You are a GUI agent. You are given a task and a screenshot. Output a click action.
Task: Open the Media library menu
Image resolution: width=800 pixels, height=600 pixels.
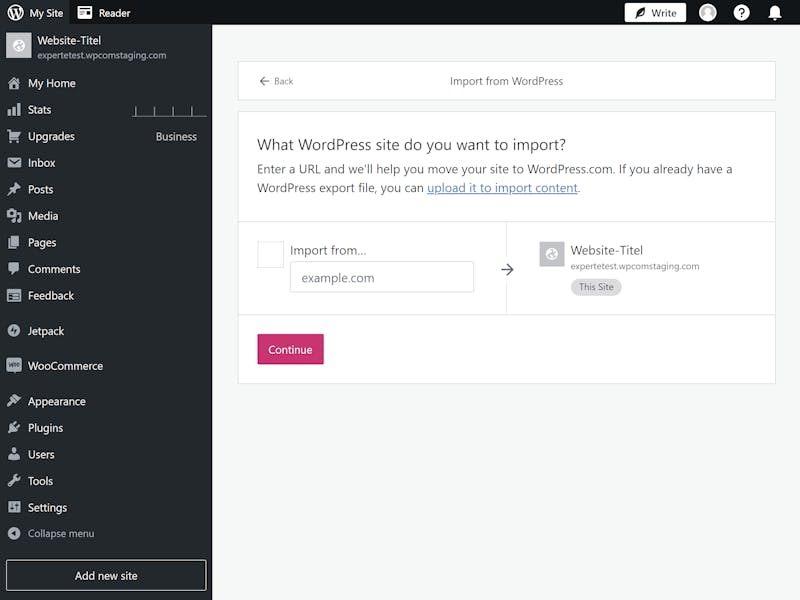(x=43, y=216)
